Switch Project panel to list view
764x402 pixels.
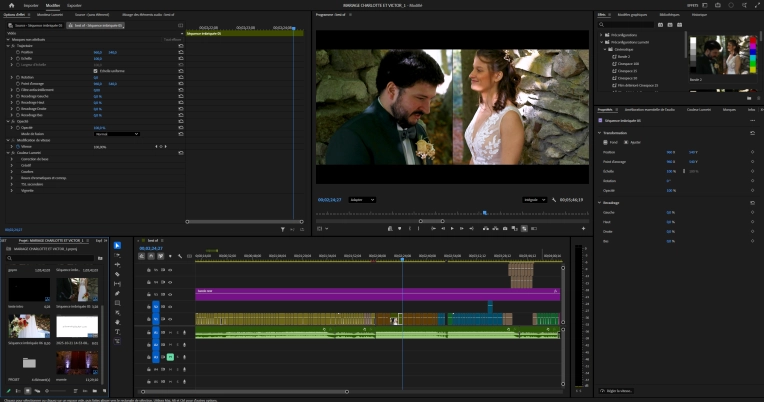(18, 391)
